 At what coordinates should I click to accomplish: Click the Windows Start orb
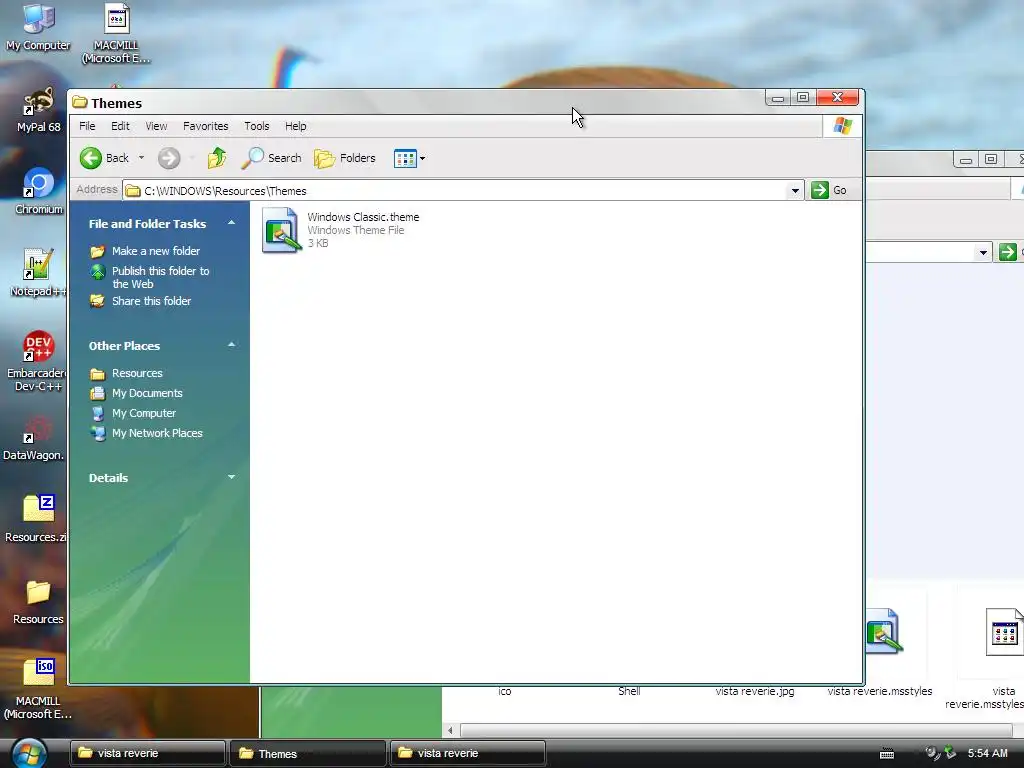[29, 754]
